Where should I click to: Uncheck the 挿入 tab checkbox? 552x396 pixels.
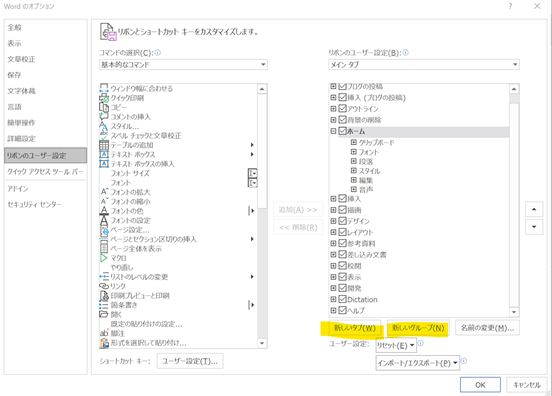(x=342, y=199)
